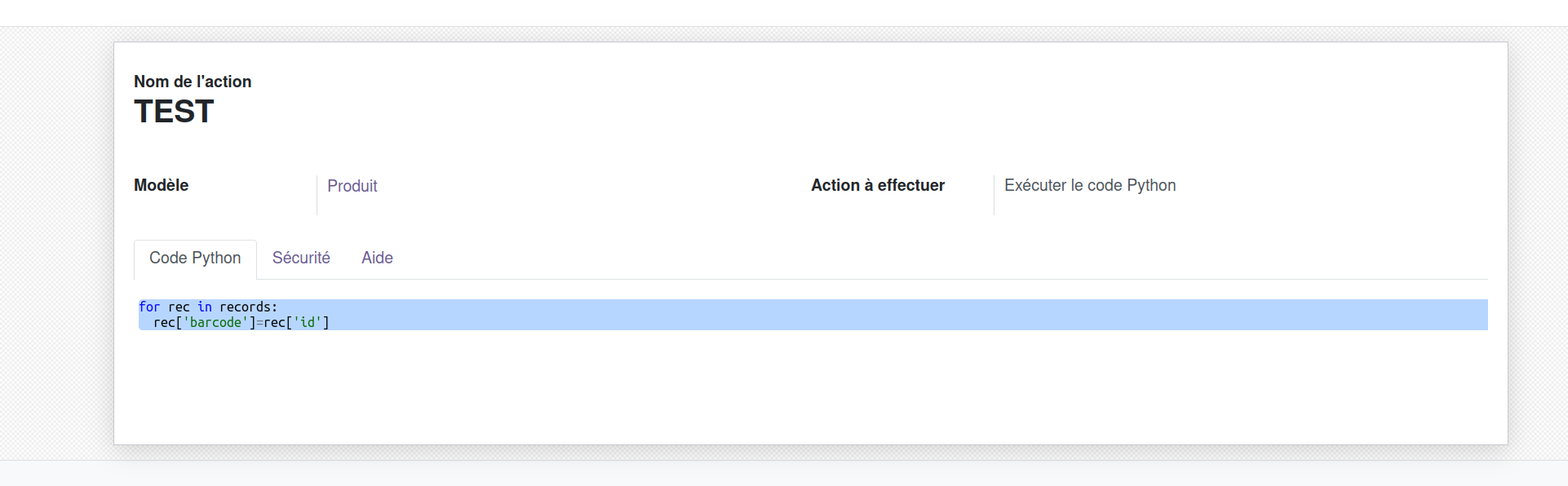Place cursor on first 'rec' loop variable
The image size is (1568, 486).
tap(179, 307)
